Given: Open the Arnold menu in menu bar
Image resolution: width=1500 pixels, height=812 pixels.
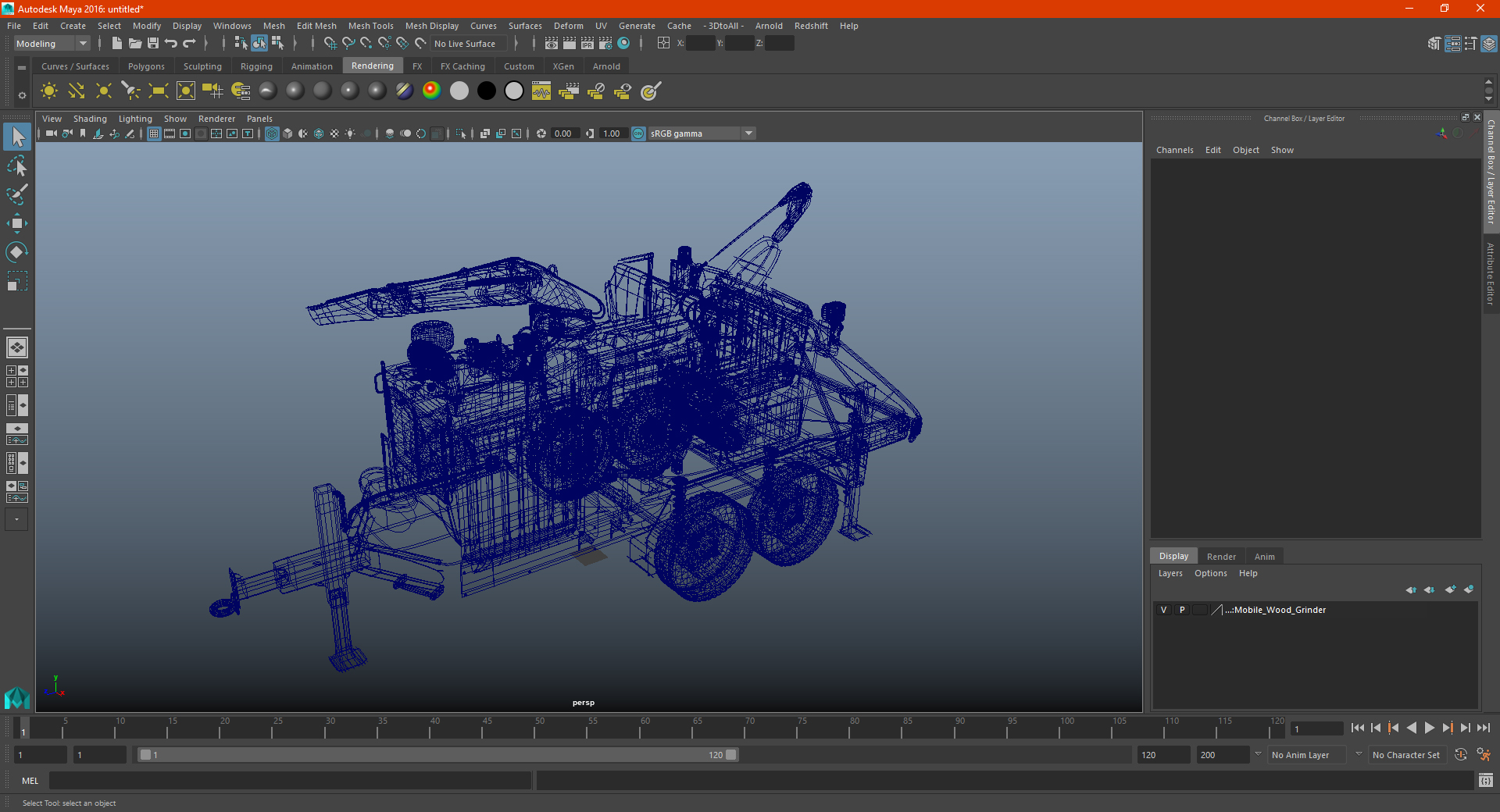Looking at the screenshot, I should pyautogui.click(x=769, y=26).
